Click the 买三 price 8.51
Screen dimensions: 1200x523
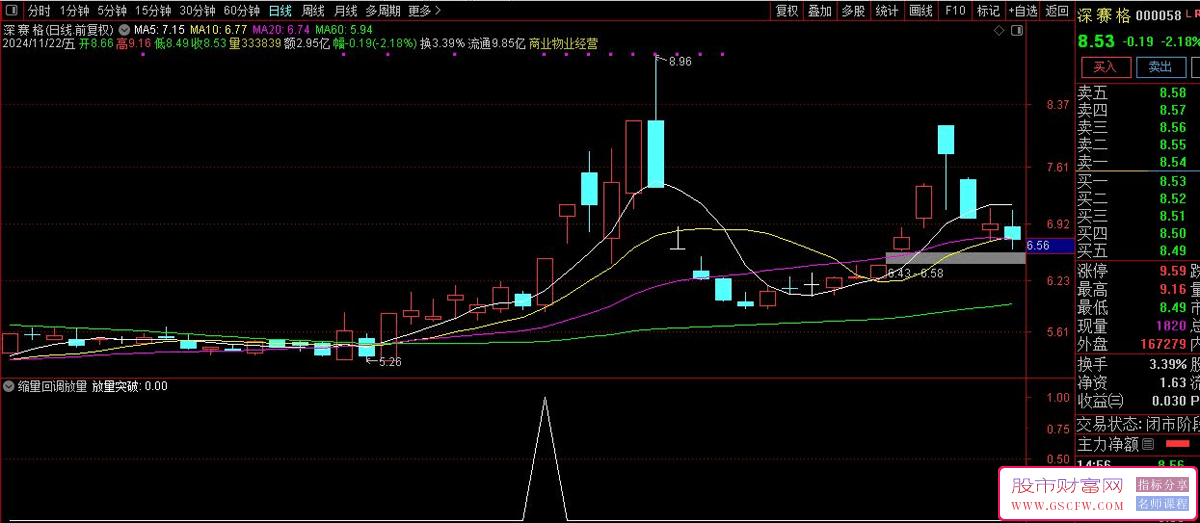pyautogui.click(x=1172, y=215)
